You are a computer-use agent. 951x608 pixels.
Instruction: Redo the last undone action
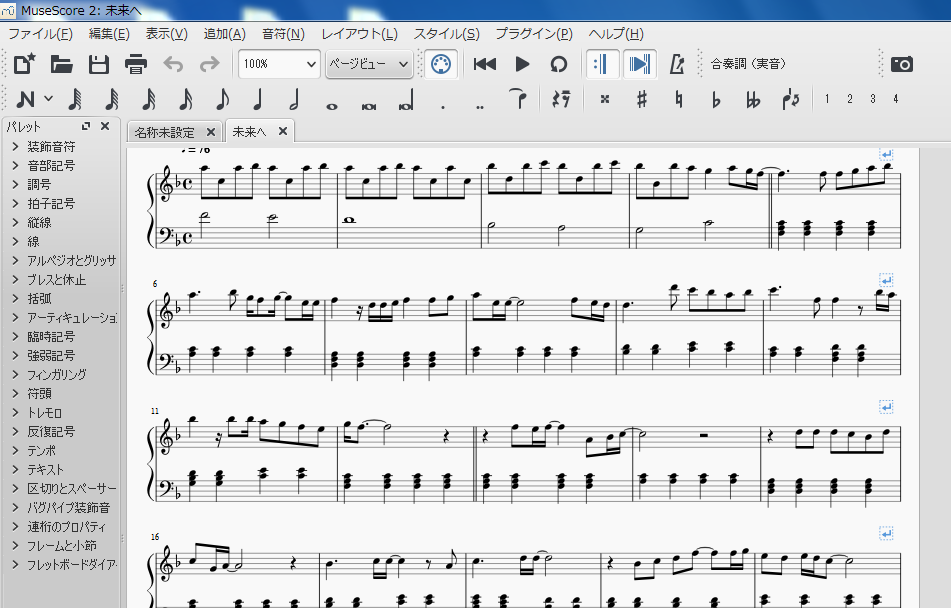point(210,64)
